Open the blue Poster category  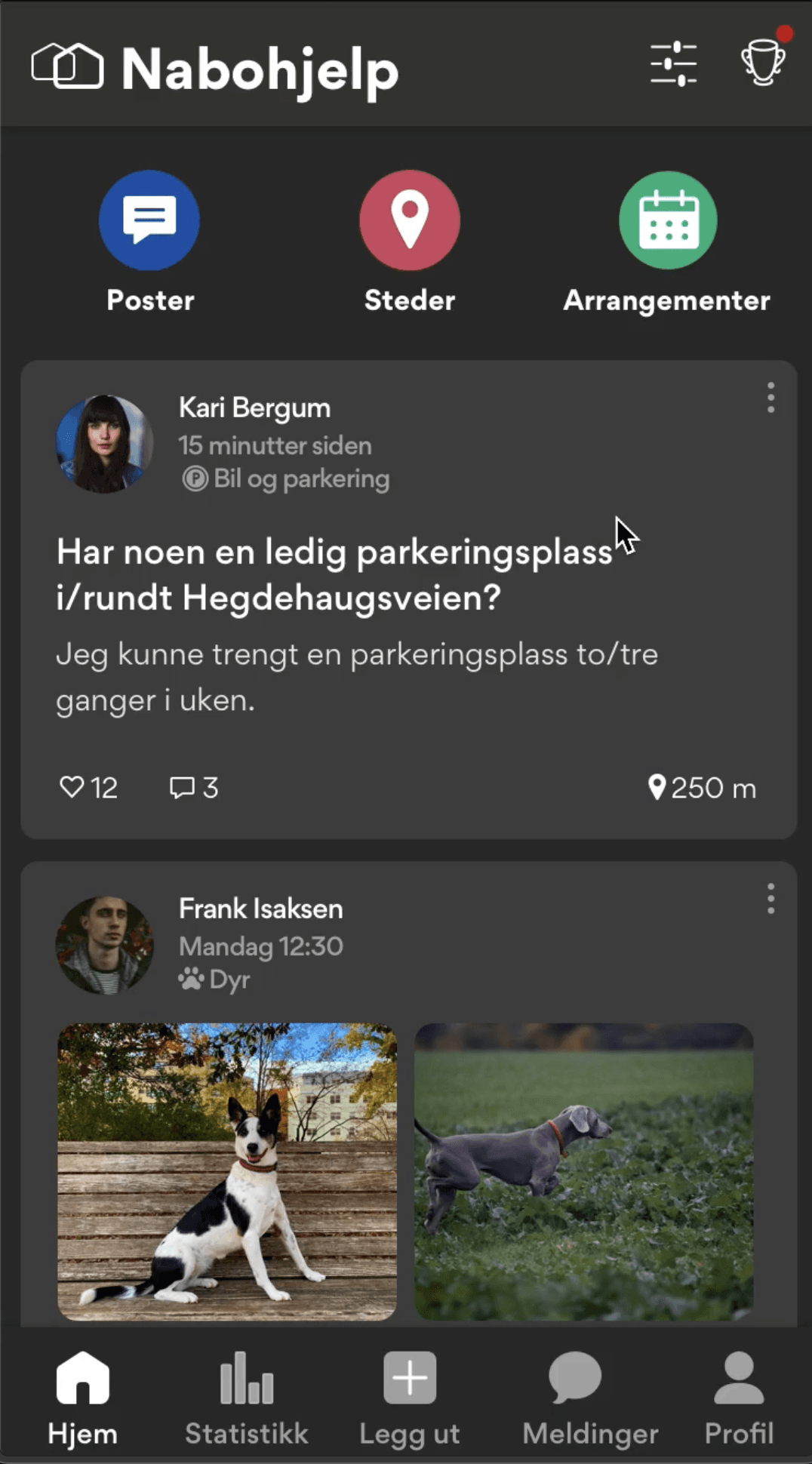point(149,220)
